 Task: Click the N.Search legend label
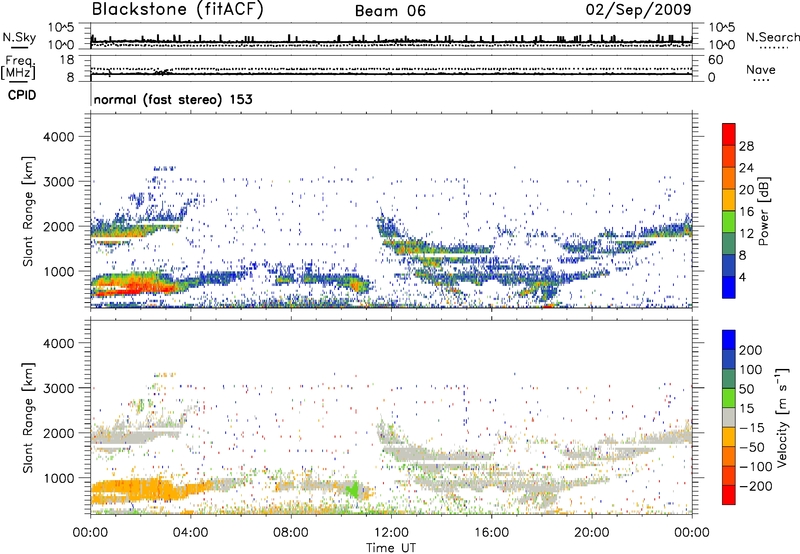point(773,37)
